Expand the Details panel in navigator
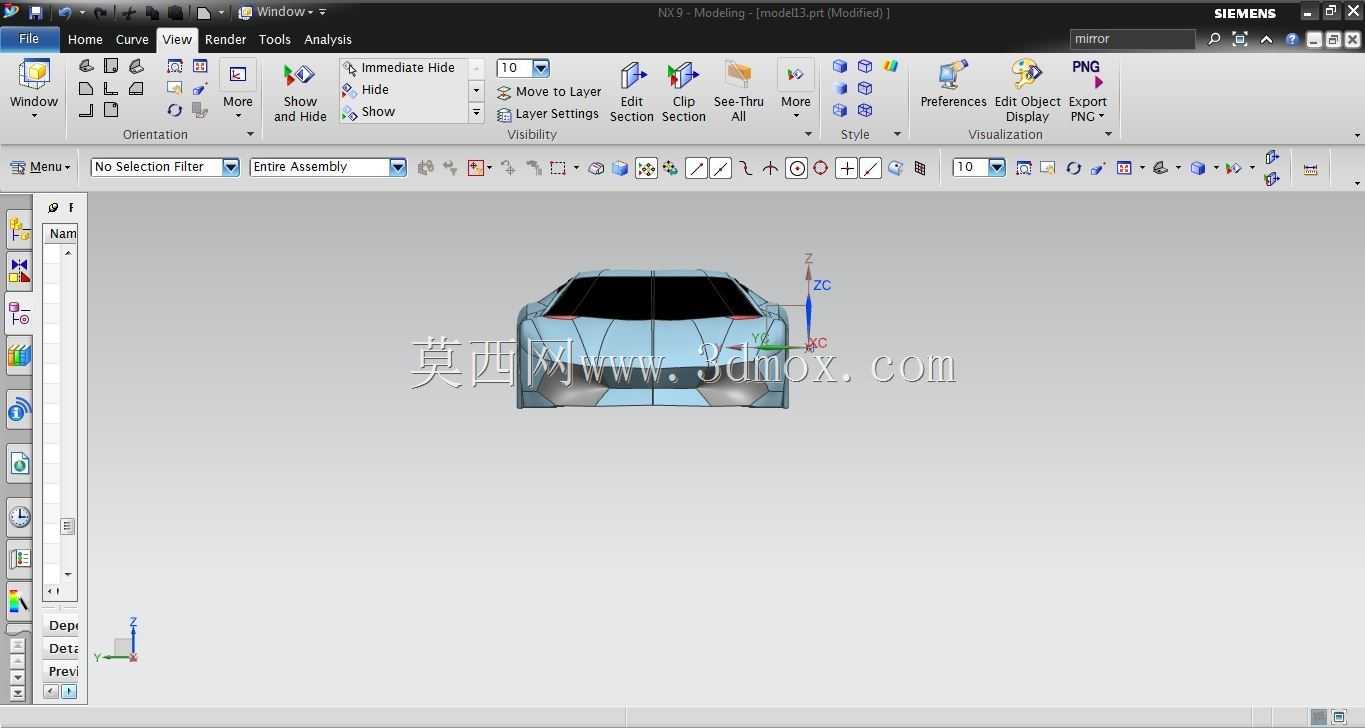1365x728 pixels. [x=61, y=648]
